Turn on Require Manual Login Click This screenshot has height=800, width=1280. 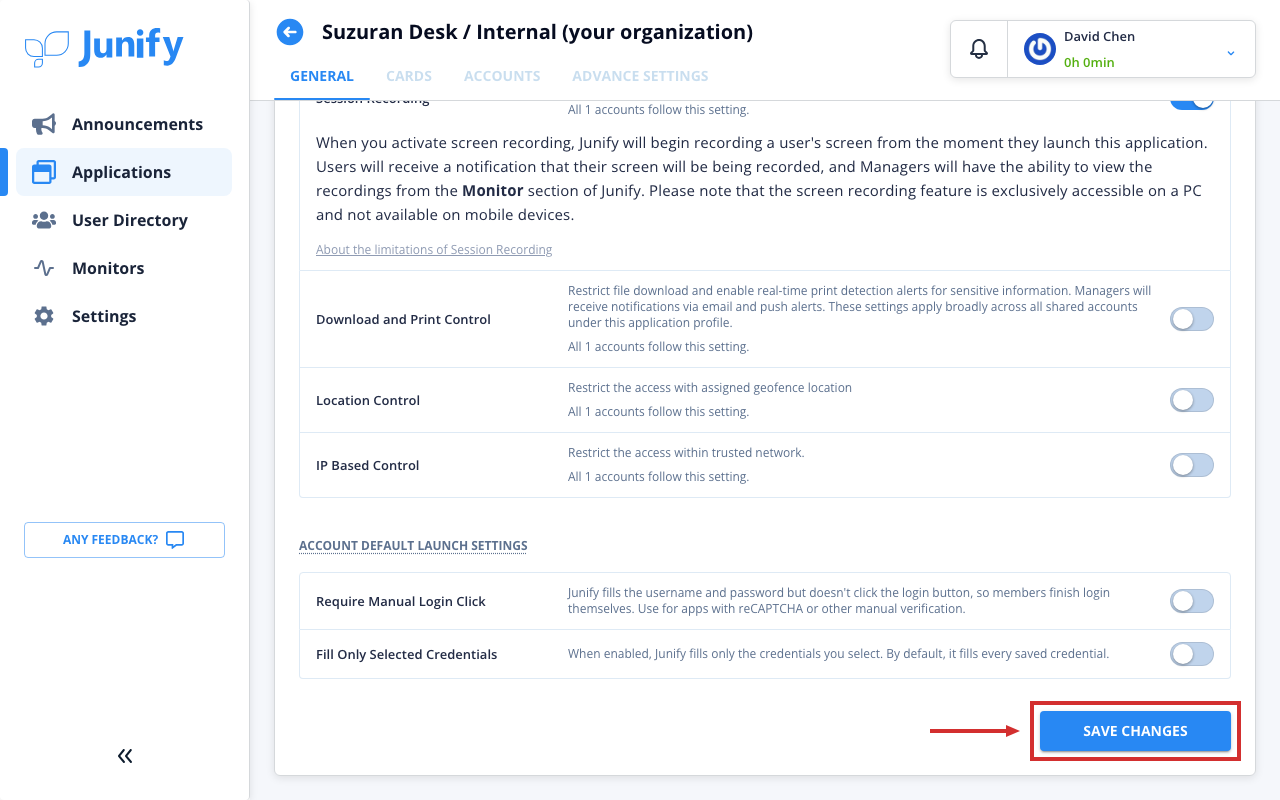pyautogui.click(x=1192, y=601)
